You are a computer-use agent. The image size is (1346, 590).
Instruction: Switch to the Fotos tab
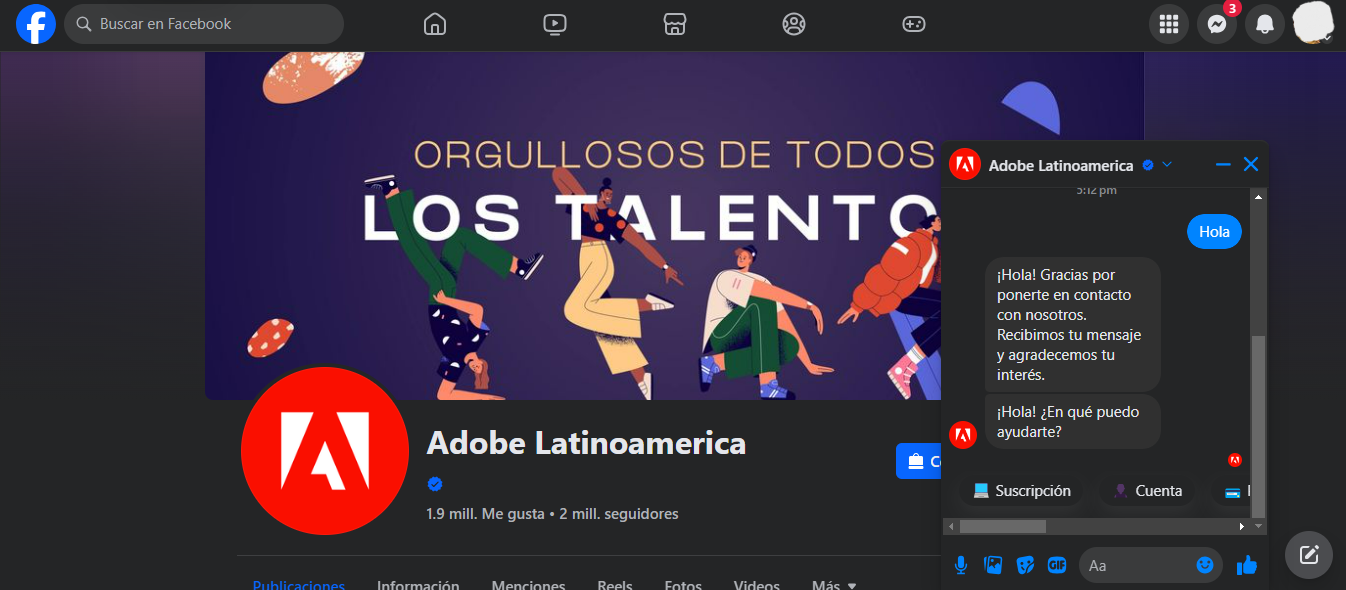(683, 585)
